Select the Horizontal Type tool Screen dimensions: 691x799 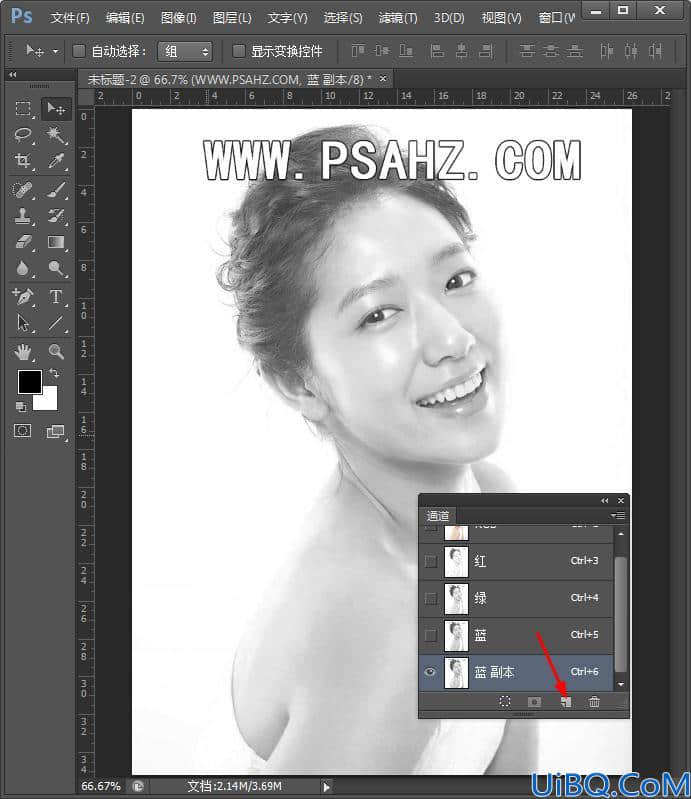pyautogui.click(x=55, y=297)
